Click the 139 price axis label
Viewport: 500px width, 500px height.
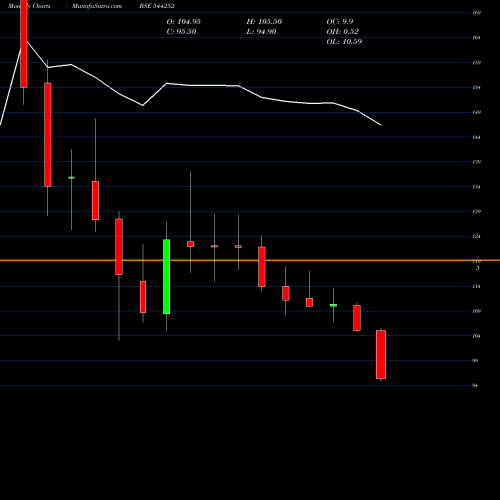[x=477, y=162]
